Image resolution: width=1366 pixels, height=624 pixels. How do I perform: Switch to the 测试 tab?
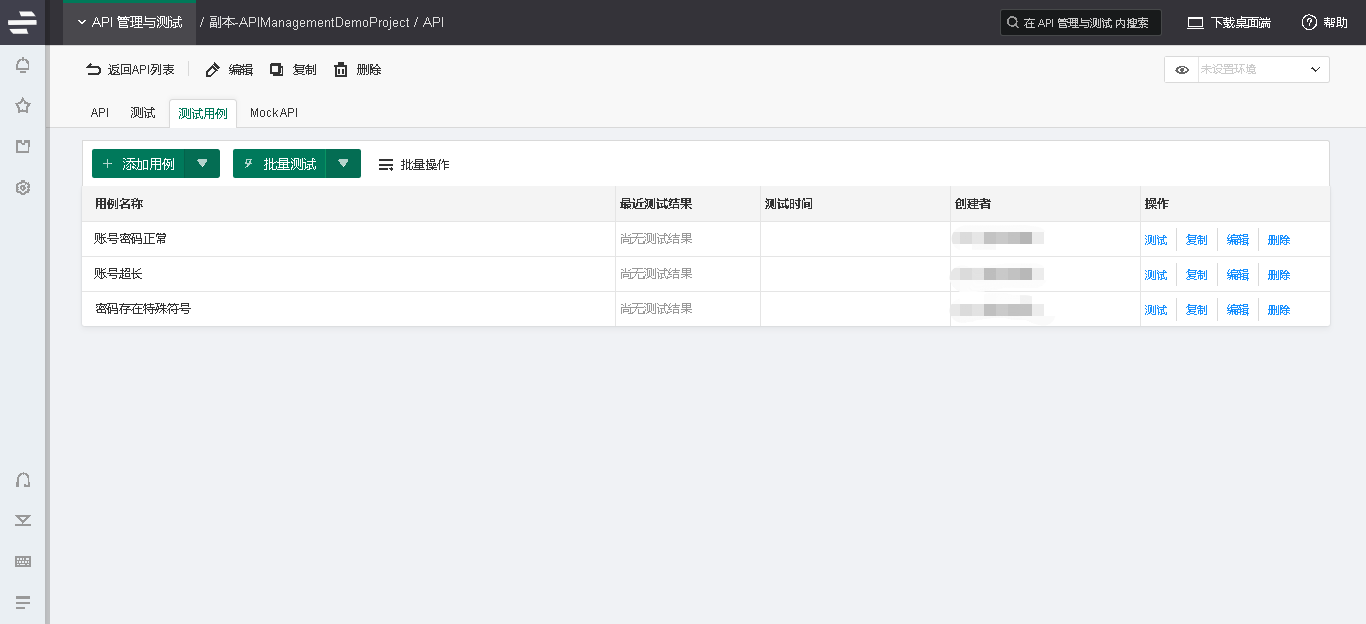[143, 113]
